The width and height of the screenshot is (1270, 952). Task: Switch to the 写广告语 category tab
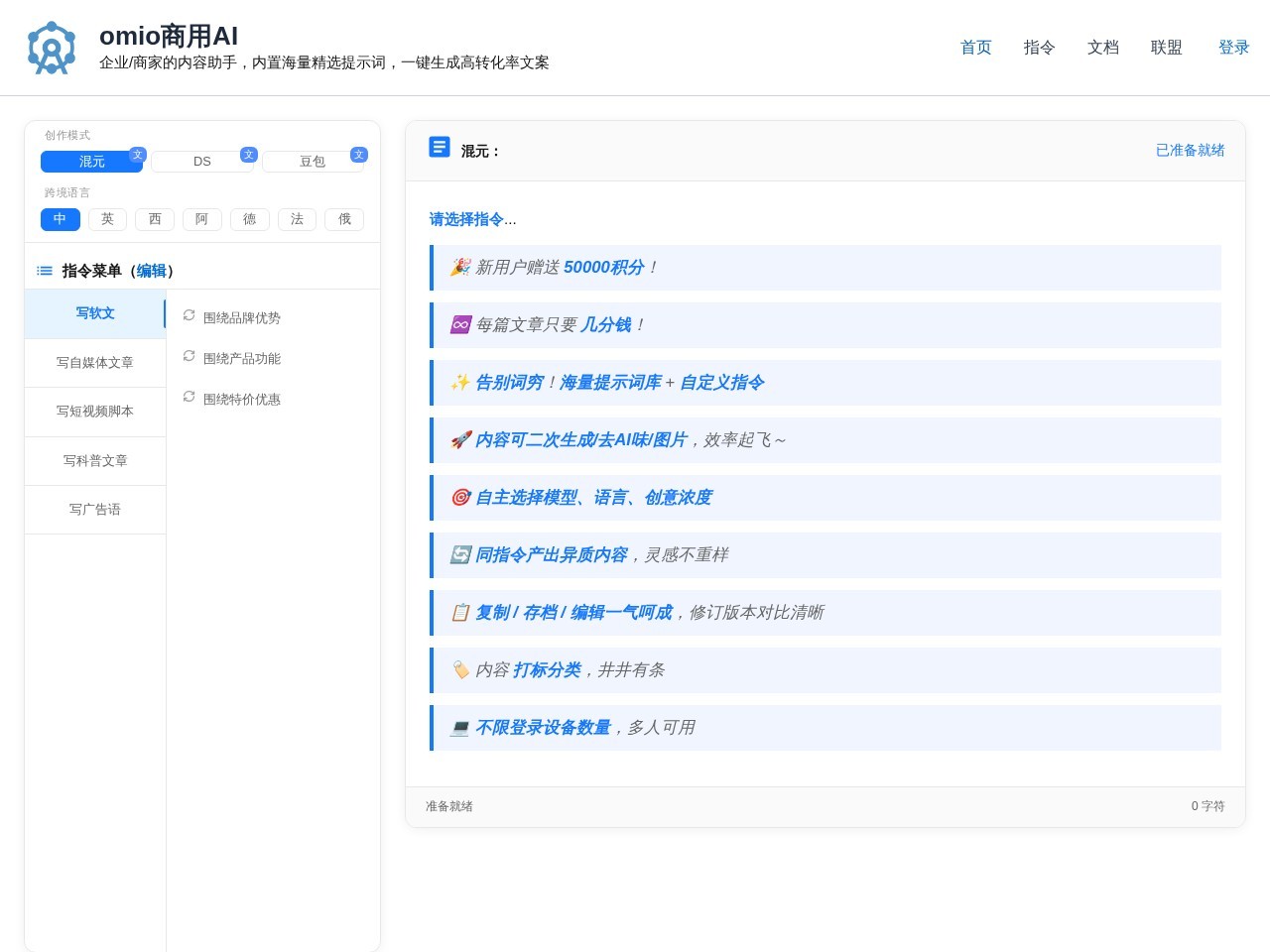(x=95, y=510)
